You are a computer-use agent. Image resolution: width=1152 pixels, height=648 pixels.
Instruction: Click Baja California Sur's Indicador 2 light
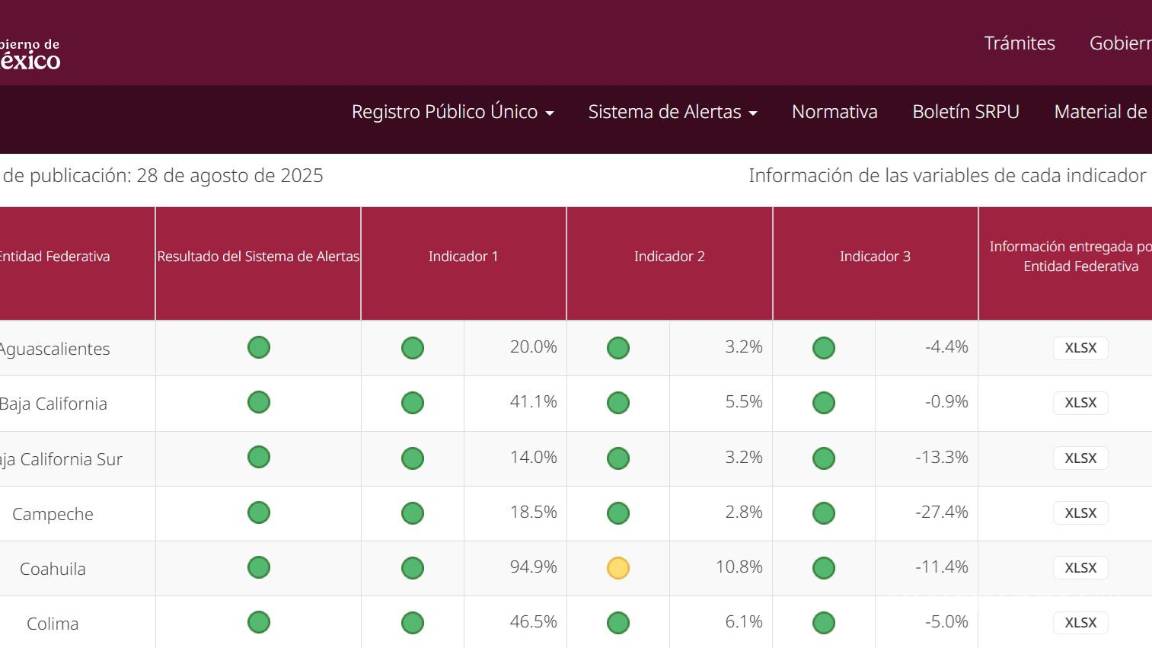click(x=618, y=458)
